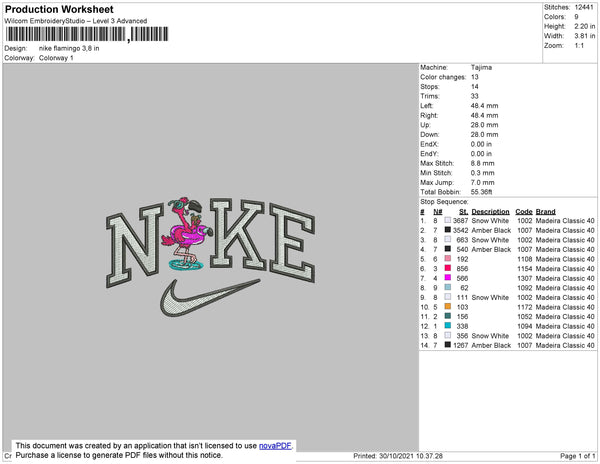Viewport: 600px width, 464px height.
Task: Click the 'Purchase a license' notice line
Action: click(119, 455)
